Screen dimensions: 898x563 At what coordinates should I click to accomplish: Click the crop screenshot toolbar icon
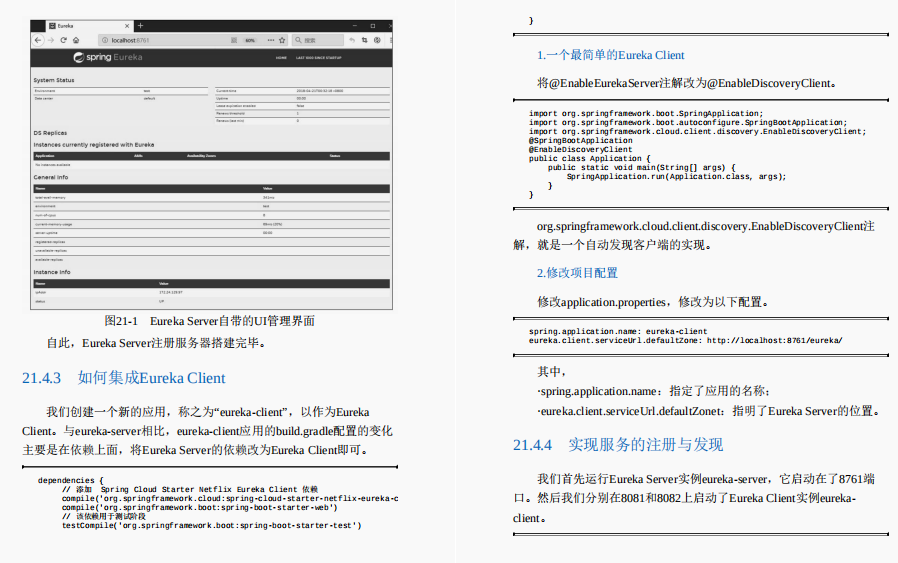(364, 40)
